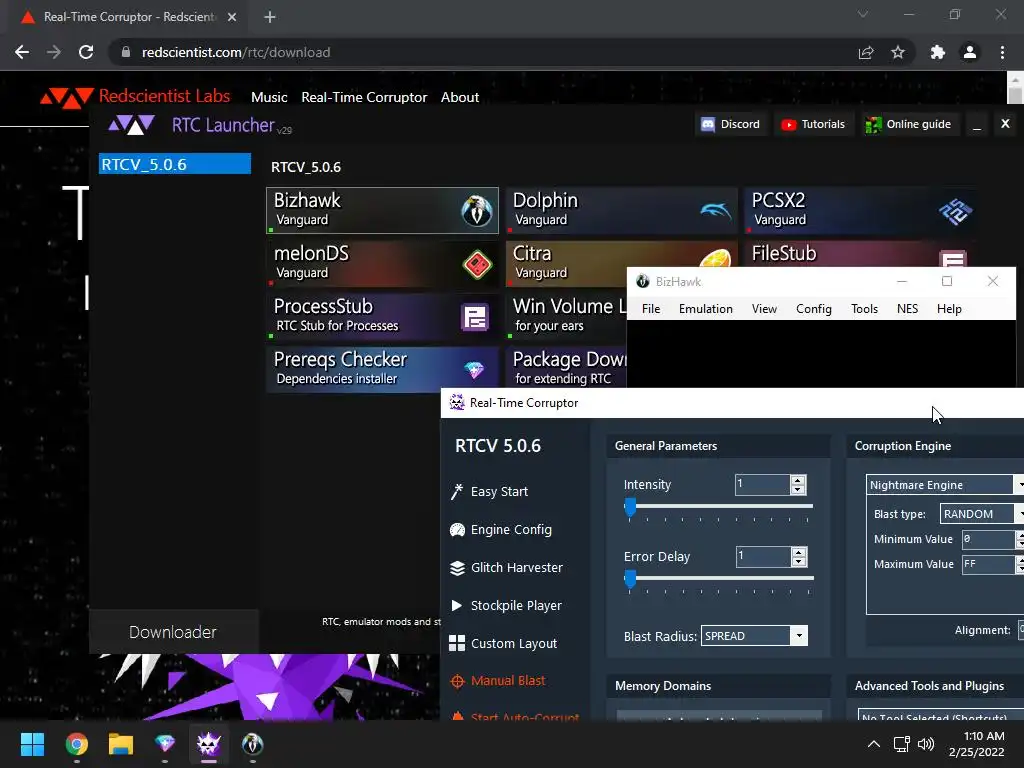Click the Intensity slider handle
The width and height of the screenshot is (1024, 768).
point(630,507)
